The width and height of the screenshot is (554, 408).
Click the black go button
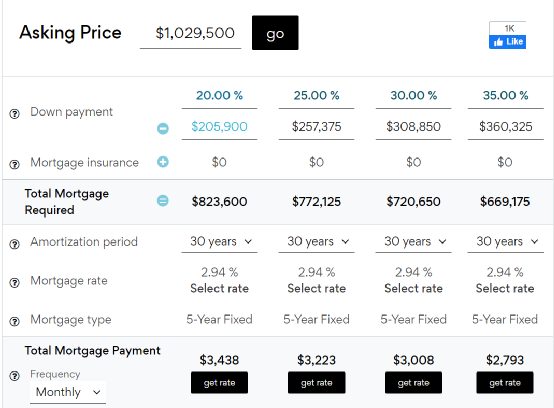coord(275,33)
